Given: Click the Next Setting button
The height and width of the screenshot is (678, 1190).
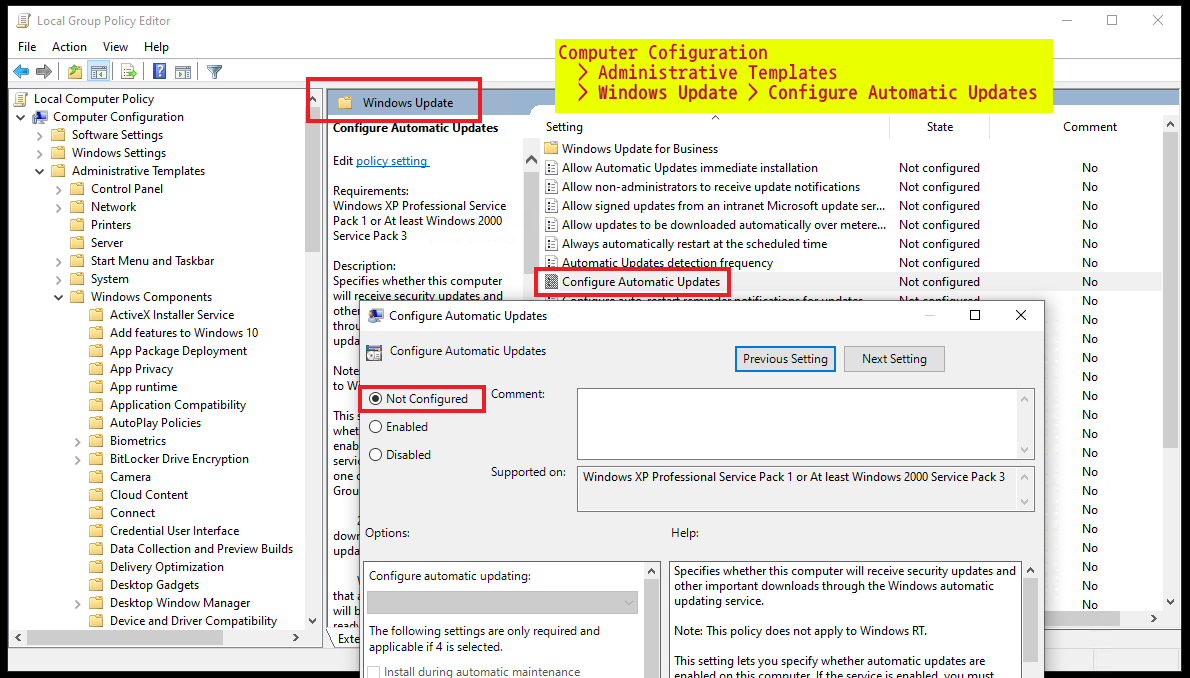Looking at the screenshot, I should tap(894, 359).
